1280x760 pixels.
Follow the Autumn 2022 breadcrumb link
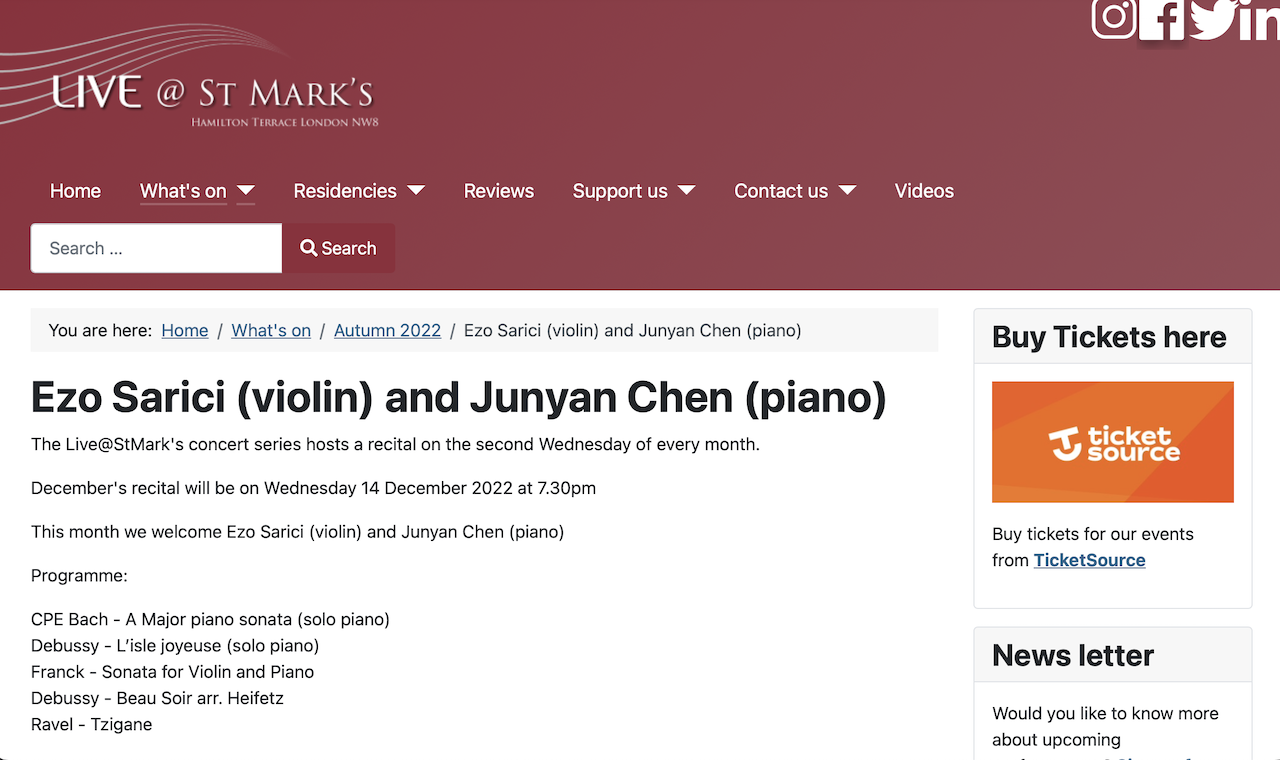click(387, 331)
